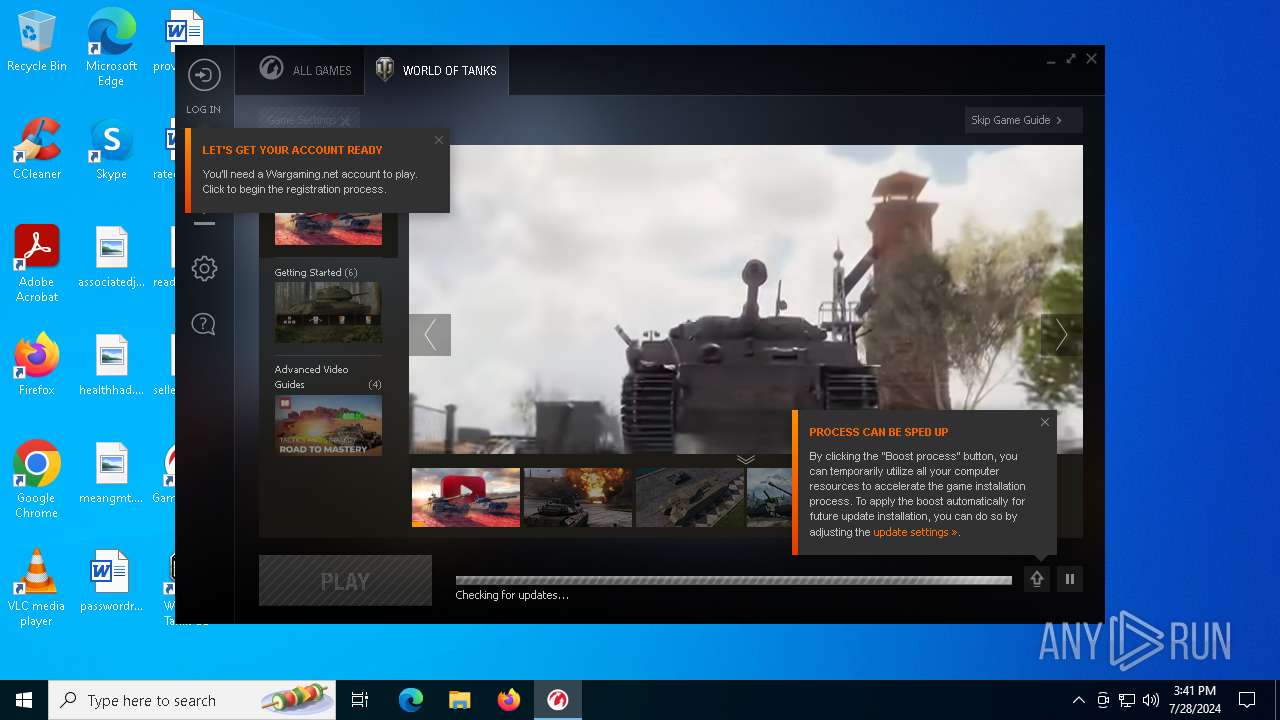This screenshot has width=1280, height=720.
Task: Open the passwordr Word document on the desktop
Action: [x=111, y=581]
